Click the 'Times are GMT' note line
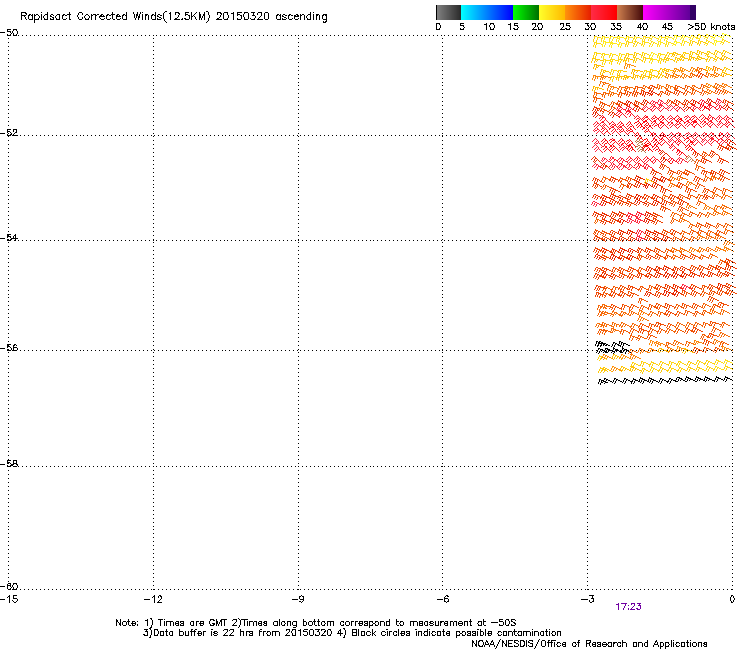The width and height of the screenshot is (740, 650). [316, 623]
